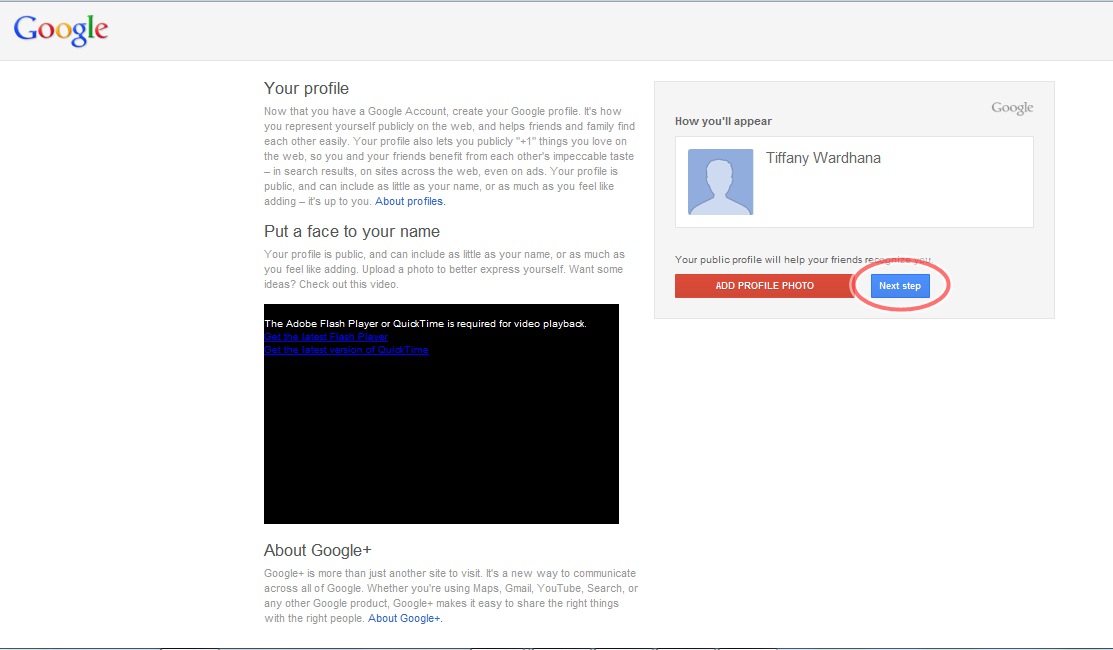
Task: Click the Flash Player required message text
Action: tap(425, 324)
